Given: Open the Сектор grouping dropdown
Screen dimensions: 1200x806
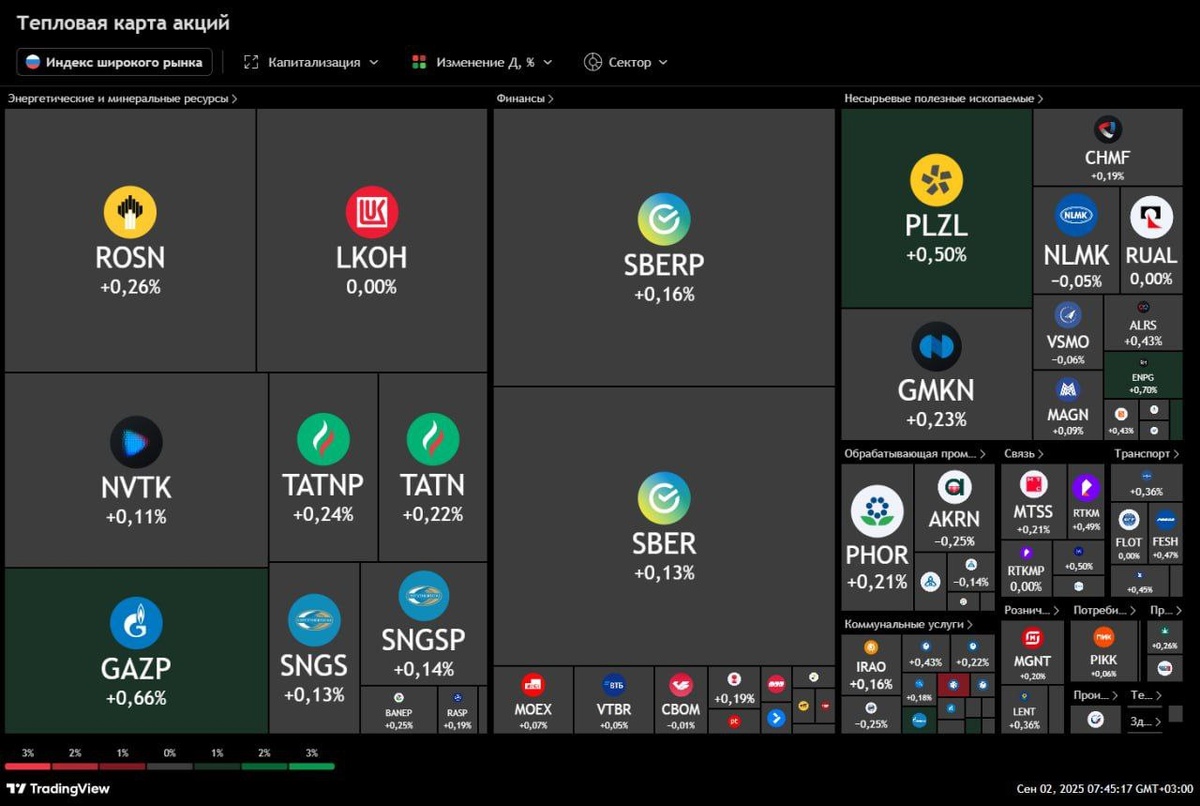Looking at the screenshot, I should [626, 62].
